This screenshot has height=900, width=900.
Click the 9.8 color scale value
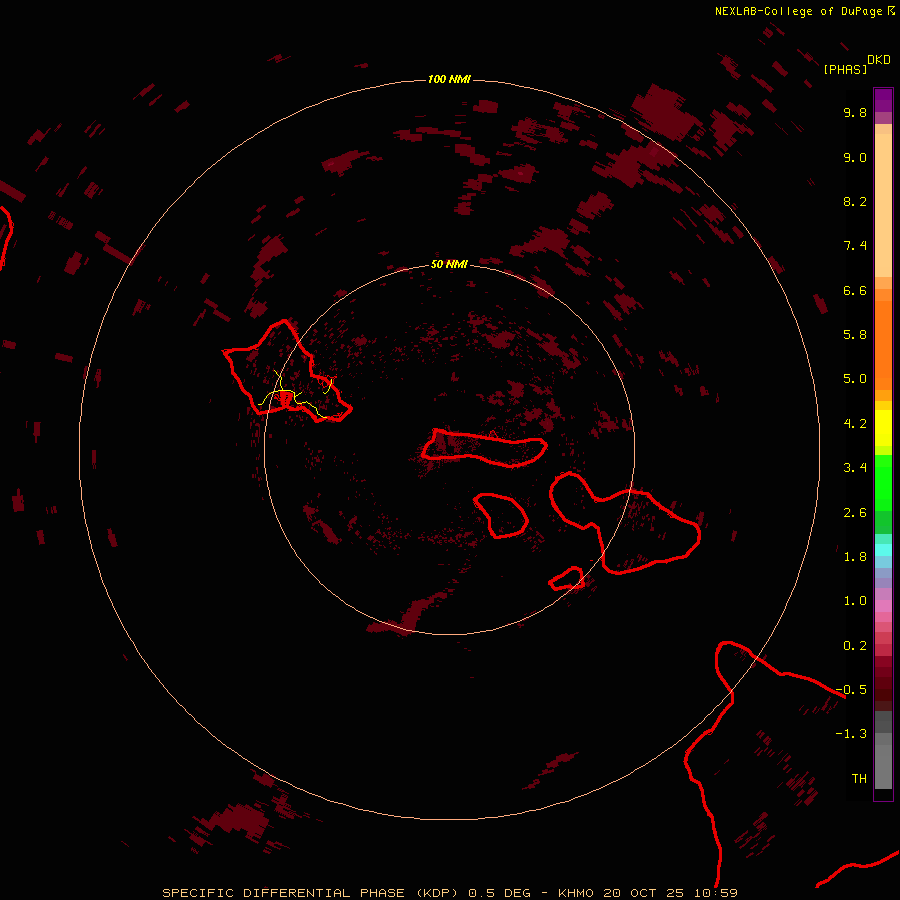855,112
